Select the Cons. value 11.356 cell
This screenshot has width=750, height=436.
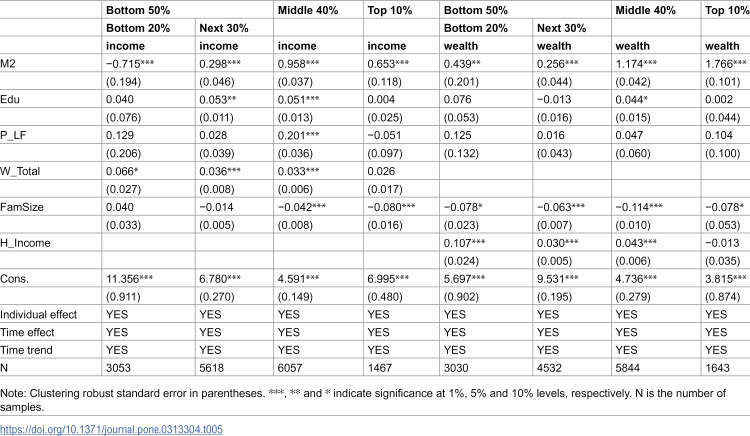[129, 279]
